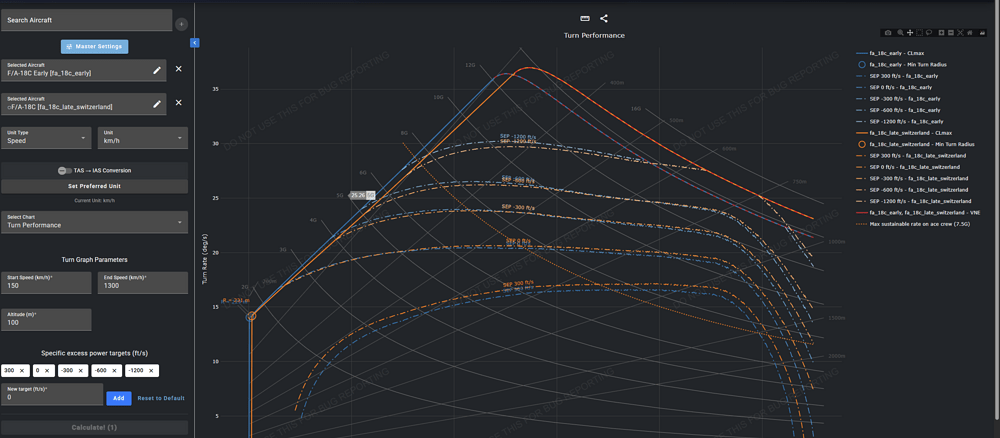Focus the Altitude (m) input field

[46, 319]
